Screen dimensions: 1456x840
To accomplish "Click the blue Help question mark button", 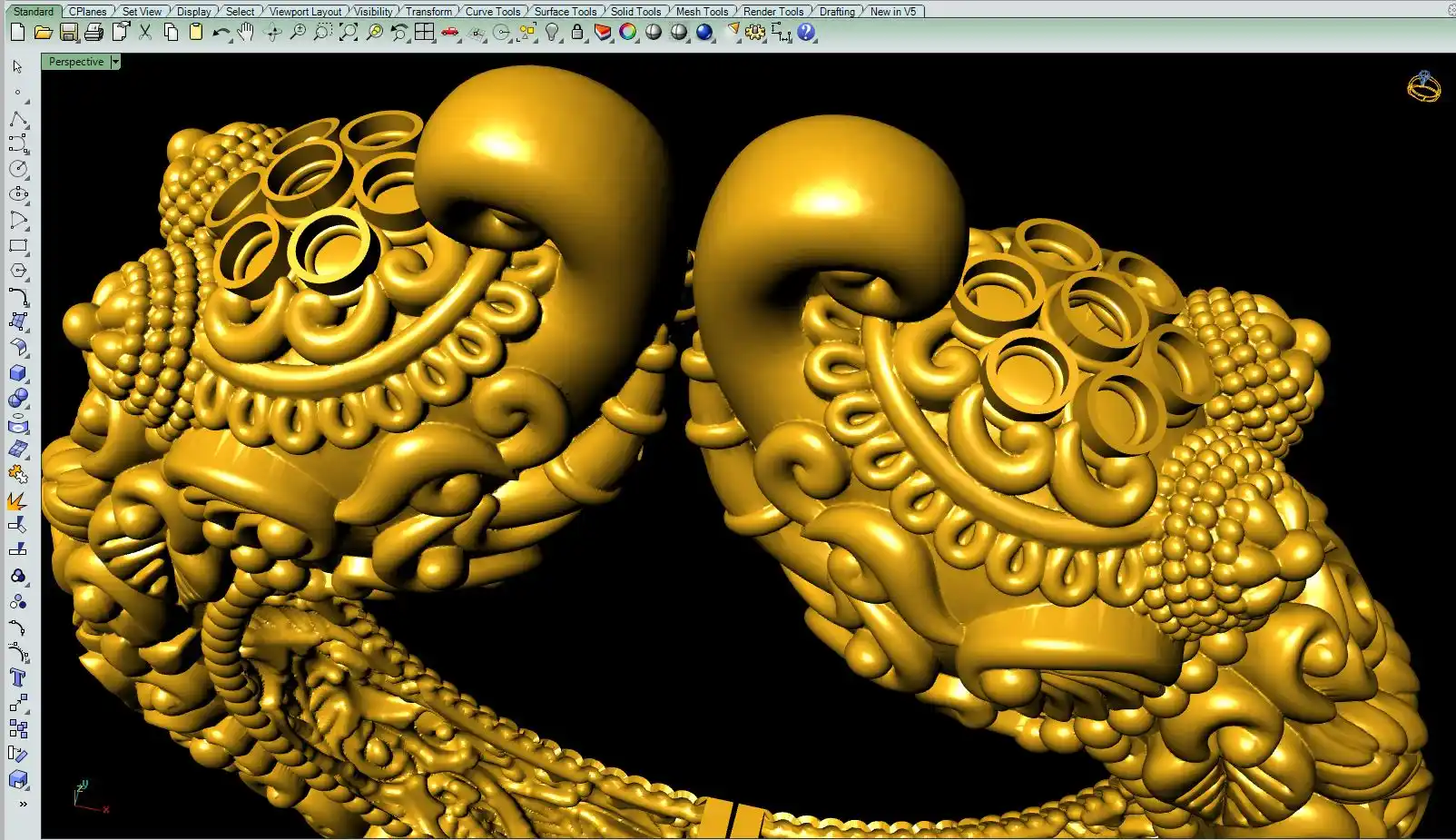I will point(806,33).
